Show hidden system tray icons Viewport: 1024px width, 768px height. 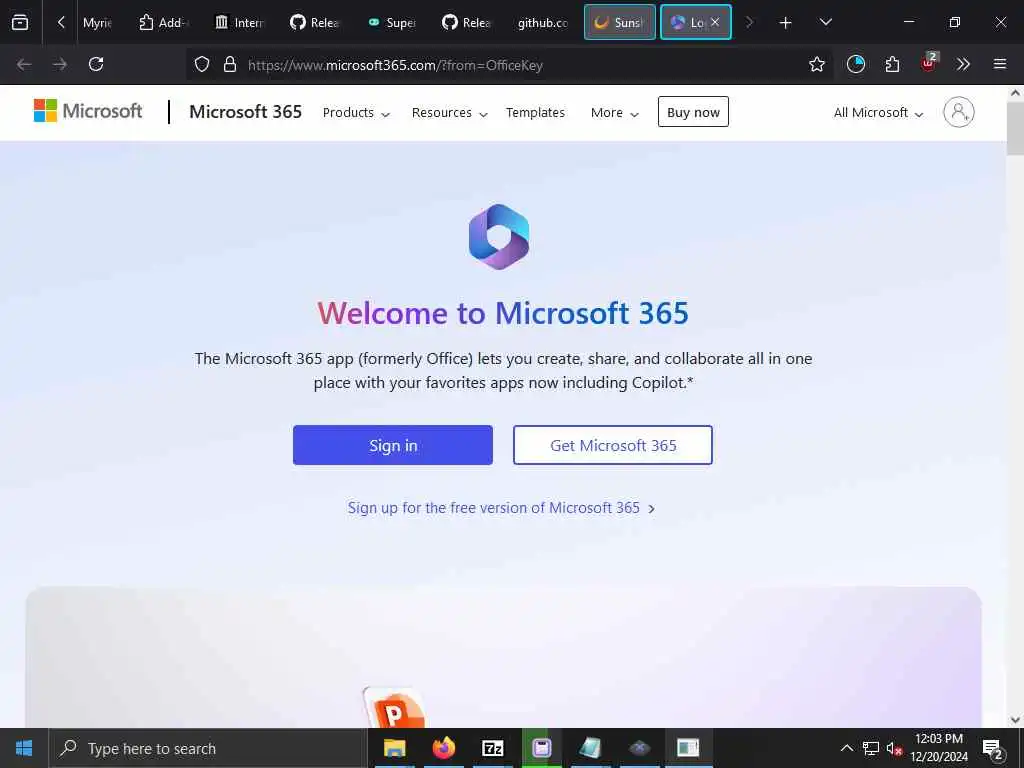click(846, 748)
